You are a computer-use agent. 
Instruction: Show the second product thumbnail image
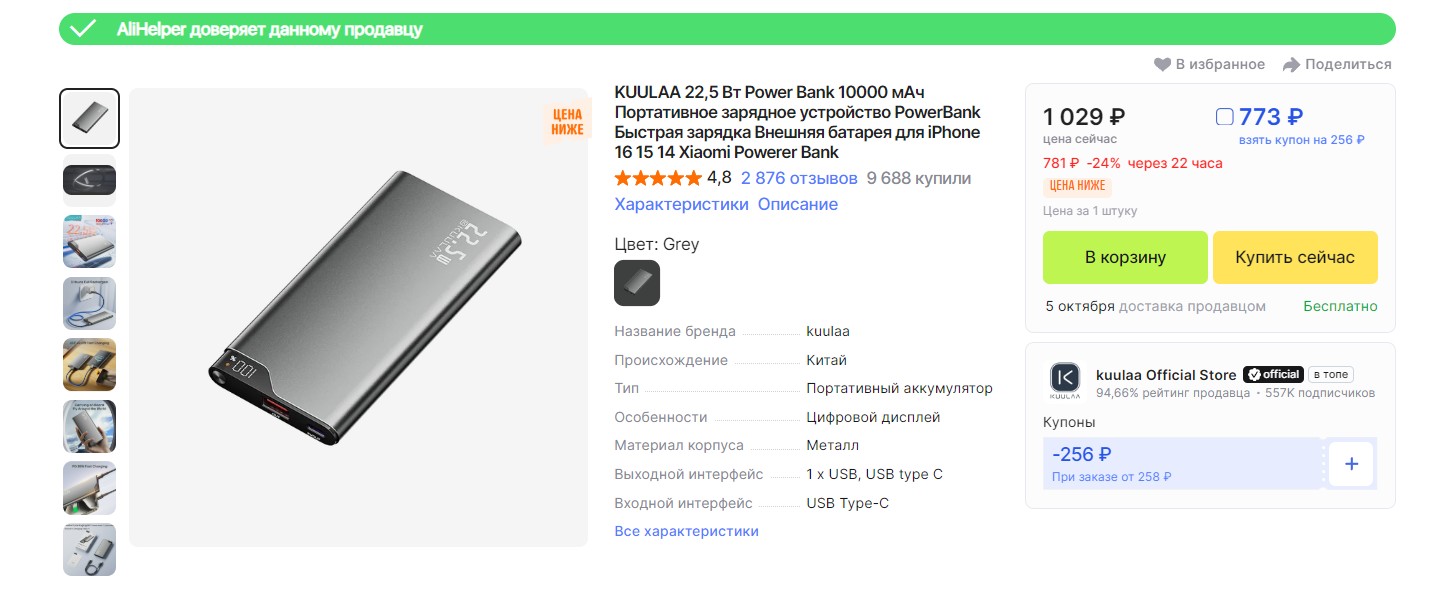point(90,180)
